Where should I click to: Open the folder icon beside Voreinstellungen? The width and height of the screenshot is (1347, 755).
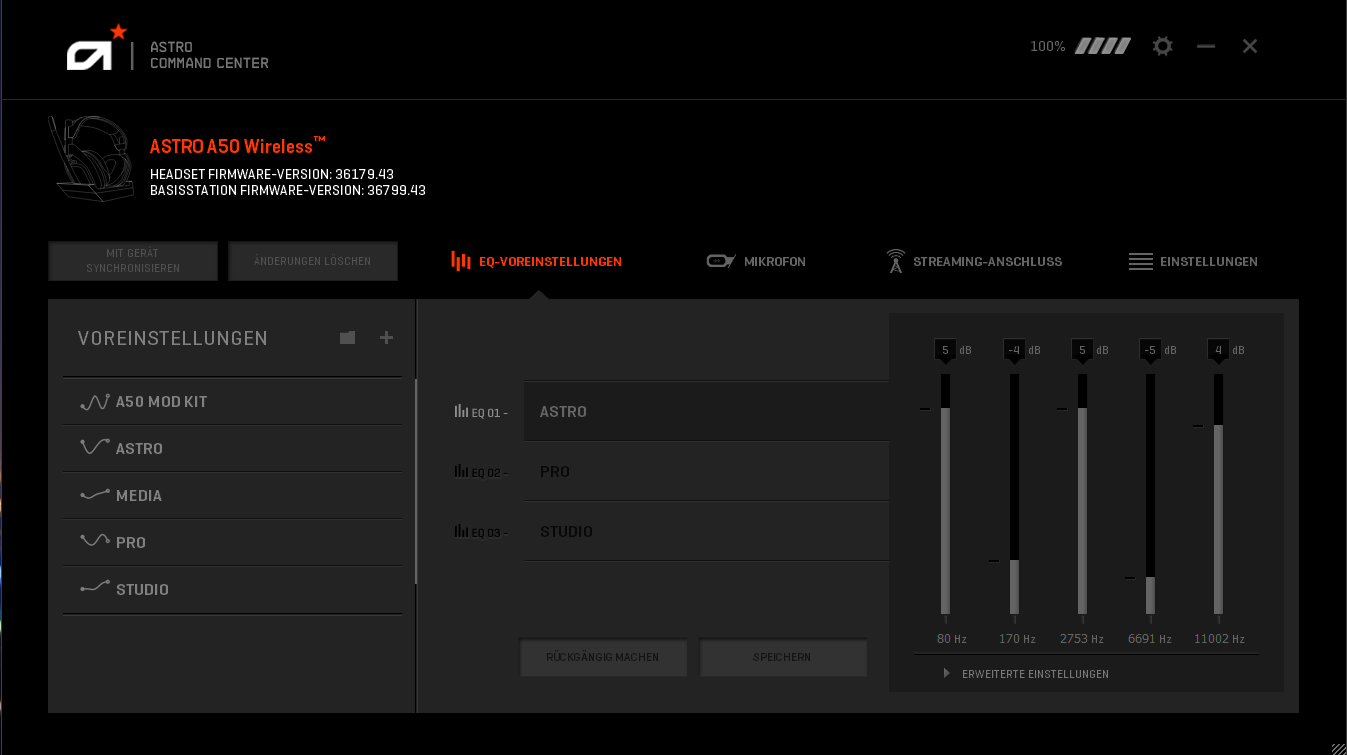(x=347, y=338)
